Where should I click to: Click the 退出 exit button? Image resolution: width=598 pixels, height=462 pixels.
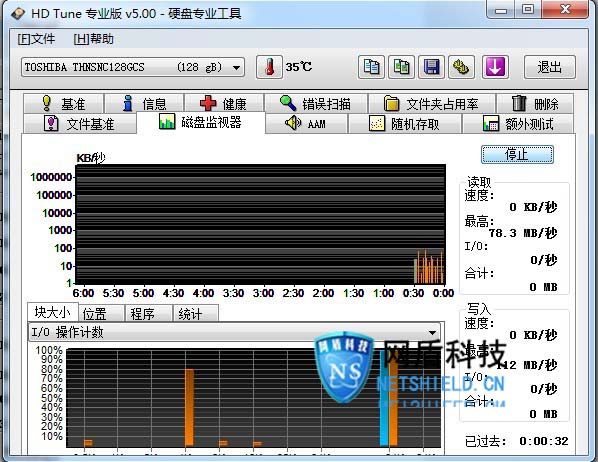click(550, 67)
